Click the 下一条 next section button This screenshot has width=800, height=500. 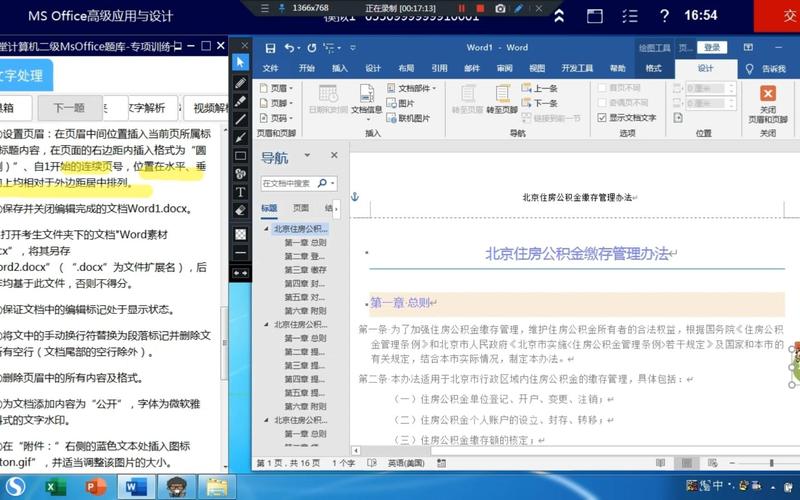pyautogui.click(x=539, y=103)
